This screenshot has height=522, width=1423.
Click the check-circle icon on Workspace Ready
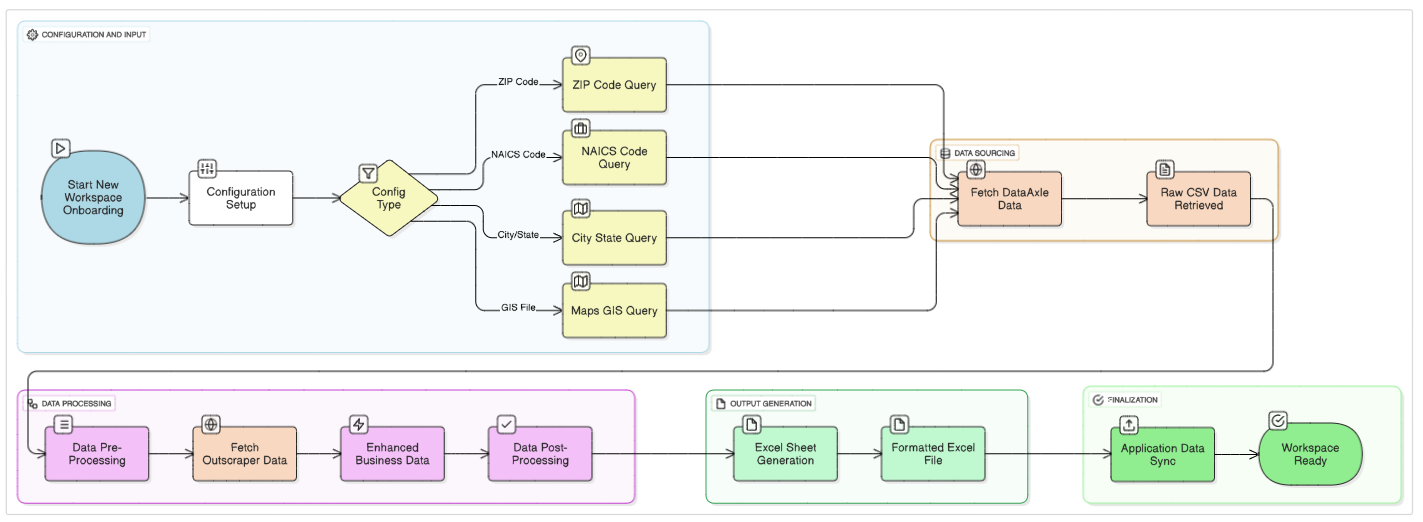tap(1277, 420)
